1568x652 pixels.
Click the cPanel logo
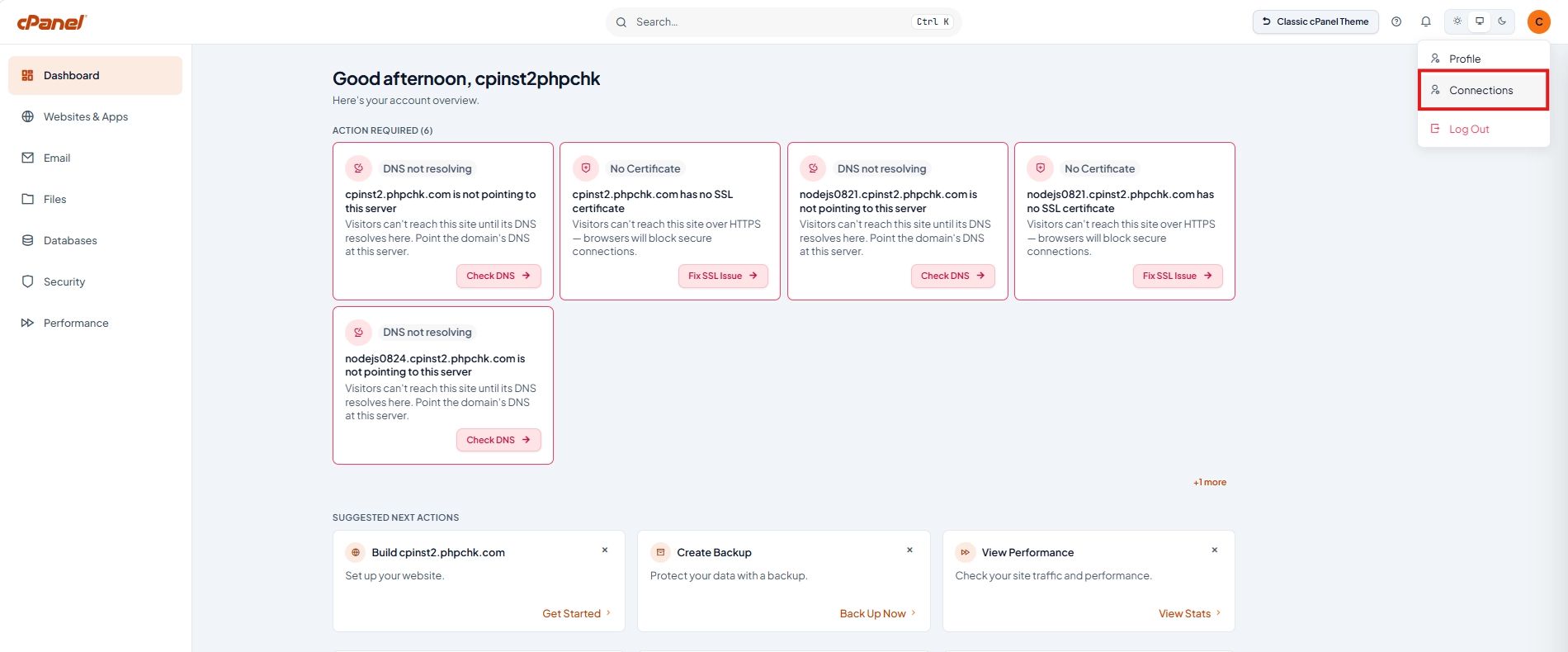pos(51,22)
